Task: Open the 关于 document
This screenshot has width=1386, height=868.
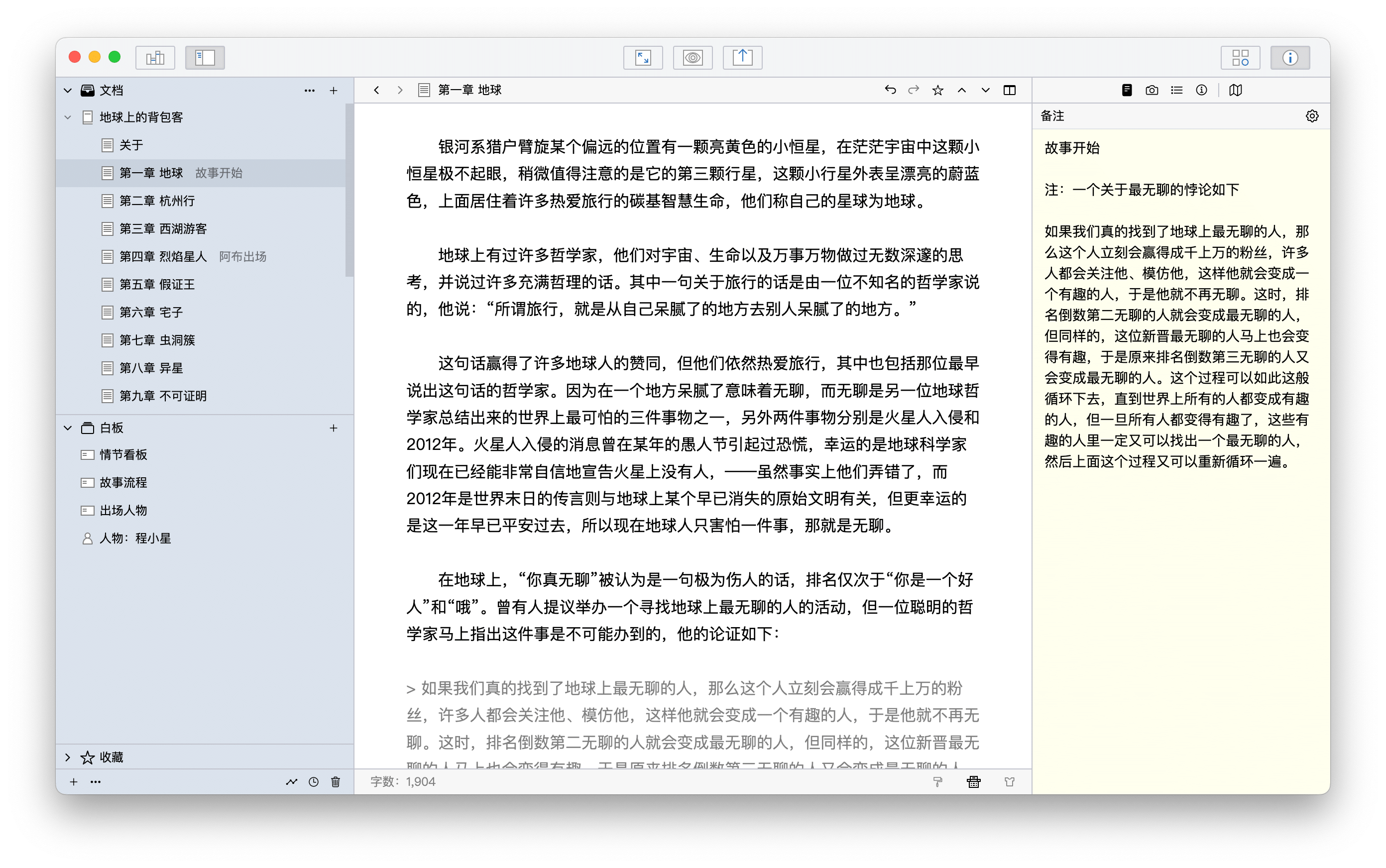Action: click(x=201, y=145)
